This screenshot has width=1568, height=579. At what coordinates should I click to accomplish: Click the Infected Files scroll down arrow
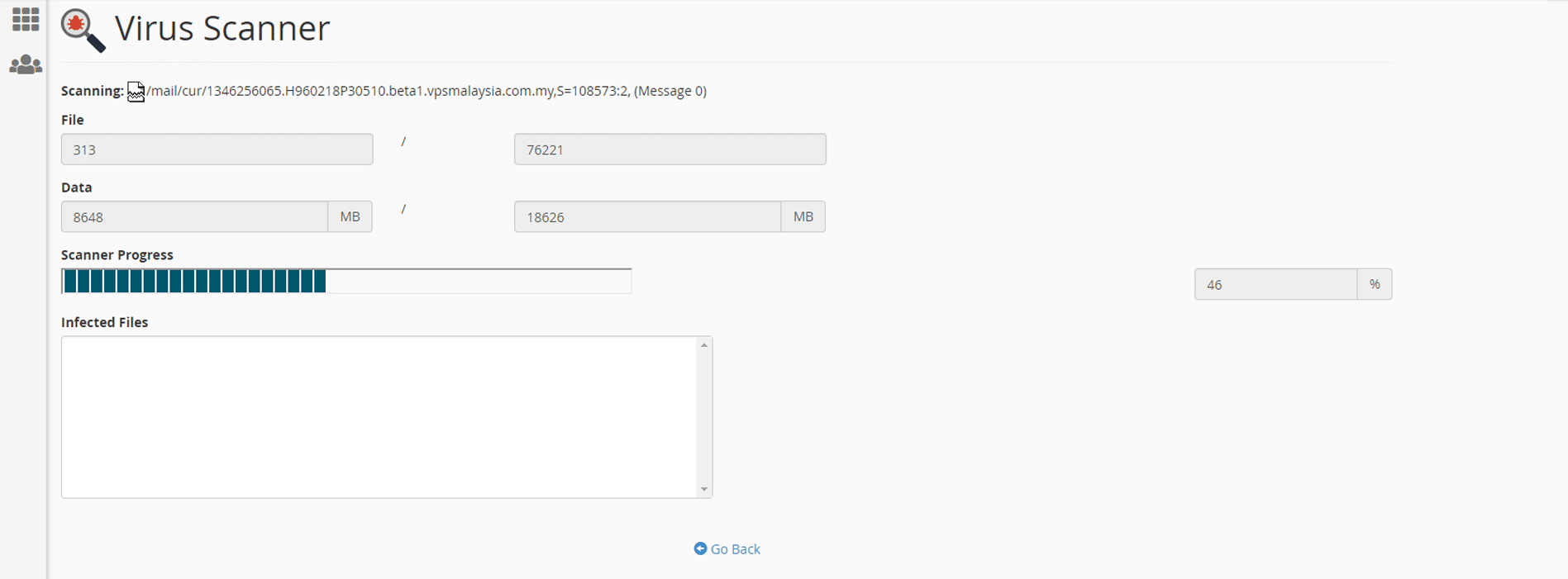click(704, 489)
